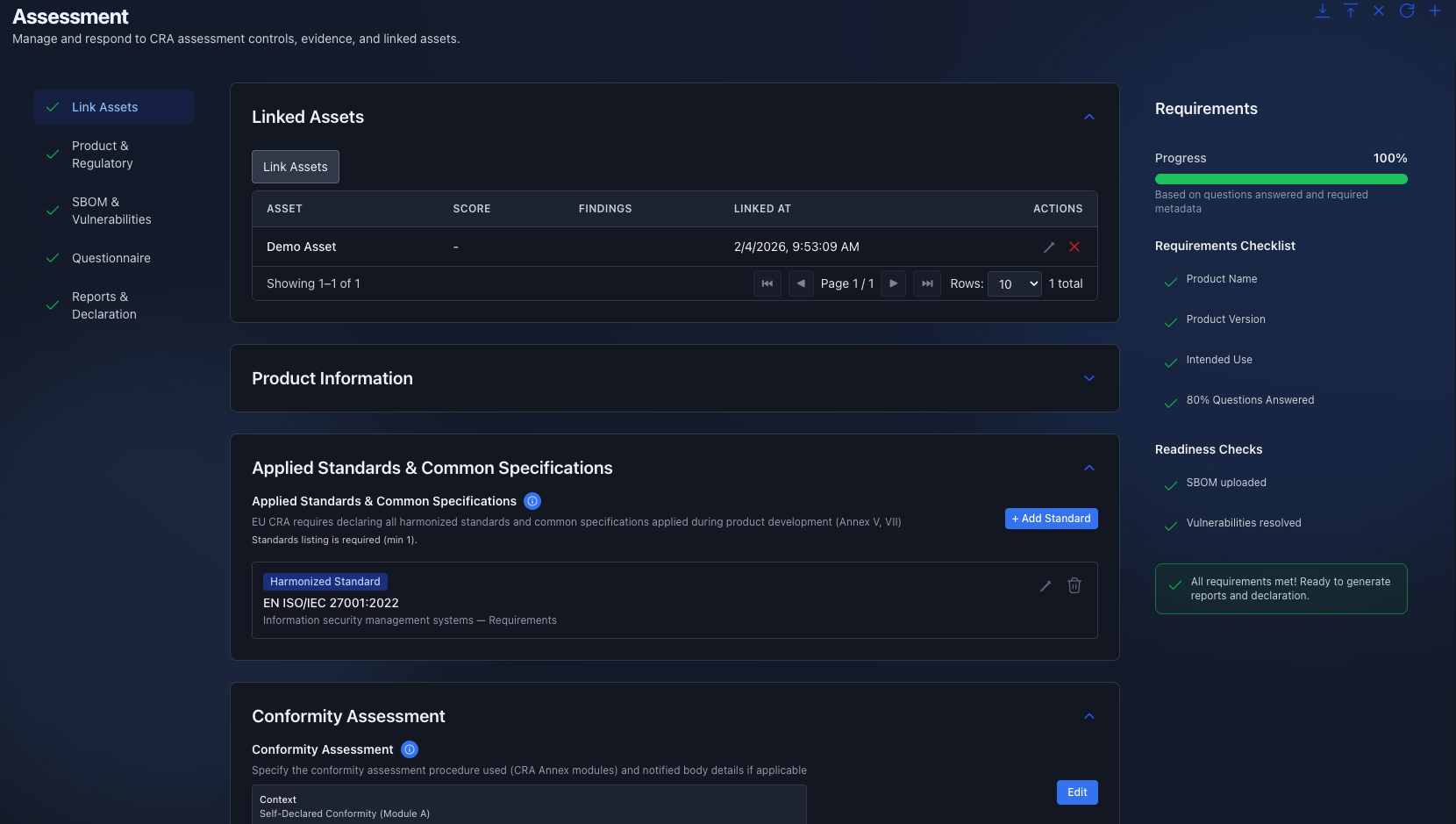Click the info icon beside Applied Standards heading
This screenshot has width=1456, height=824.
(532, 501)
